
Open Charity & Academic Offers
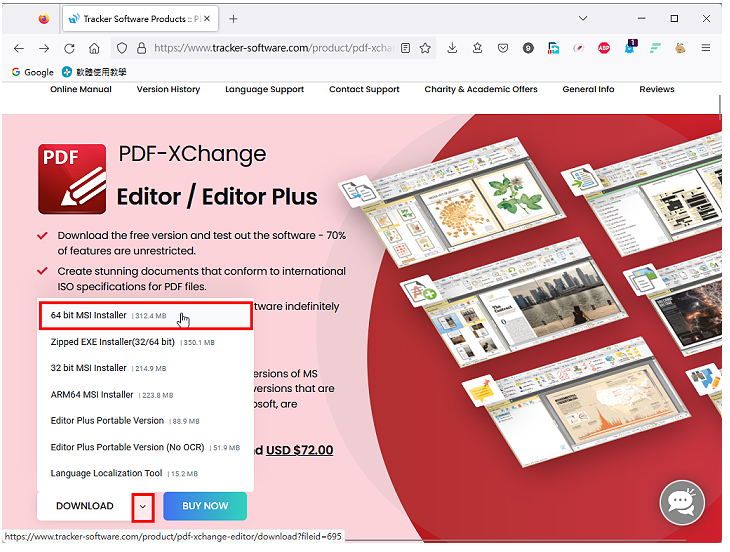(x=481, y=89)
